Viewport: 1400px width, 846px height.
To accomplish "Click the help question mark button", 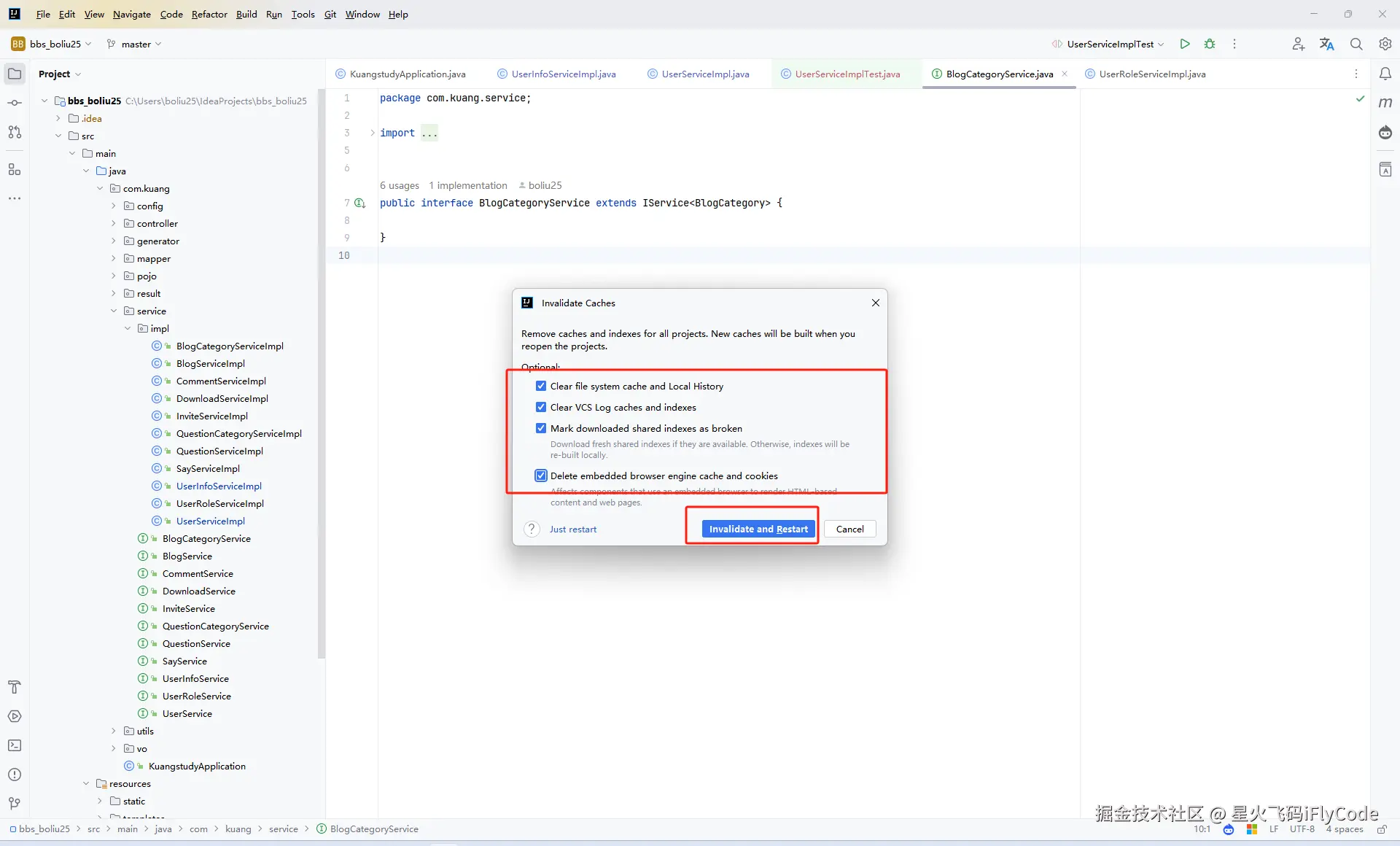I will click(x=532, y=529).
